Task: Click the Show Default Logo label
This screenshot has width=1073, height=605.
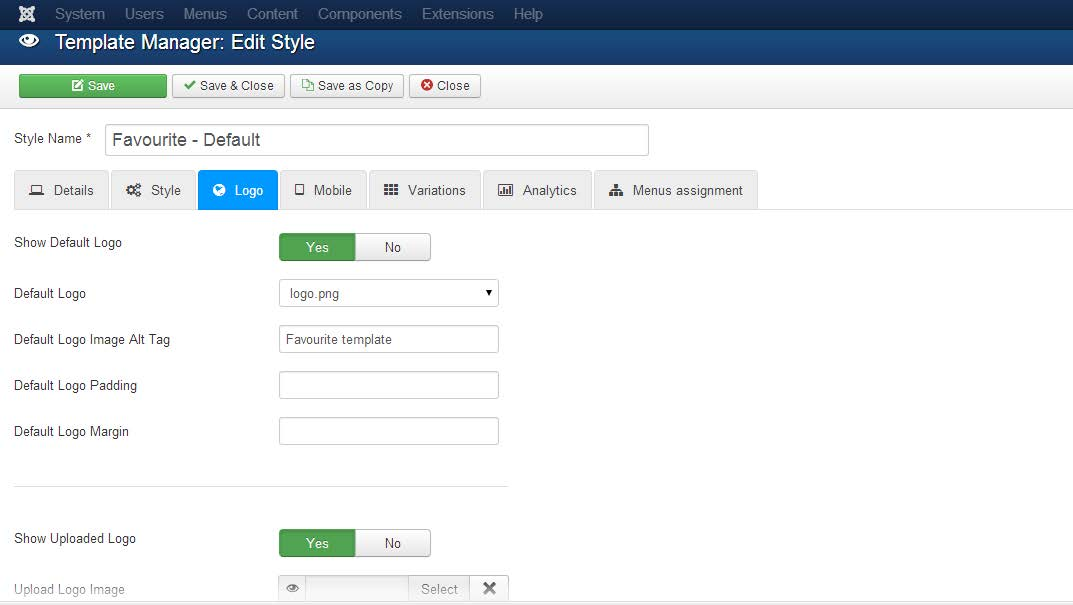Action: [68, 242]
